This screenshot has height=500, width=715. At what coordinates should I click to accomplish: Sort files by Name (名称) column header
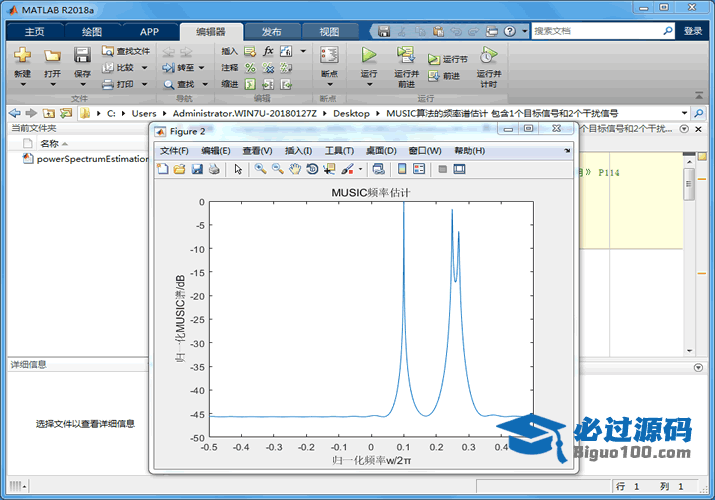click(x=49, y=144)
